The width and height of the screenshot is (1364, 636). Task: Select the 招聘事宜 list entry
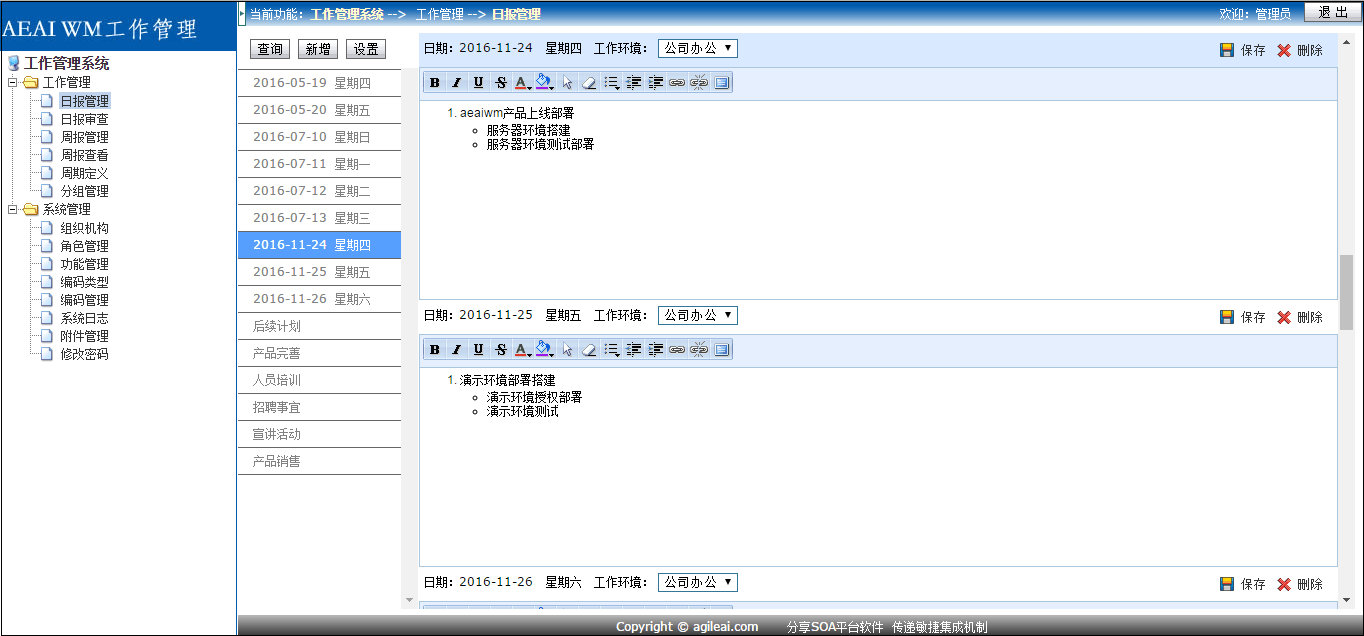tap(319, 407)
